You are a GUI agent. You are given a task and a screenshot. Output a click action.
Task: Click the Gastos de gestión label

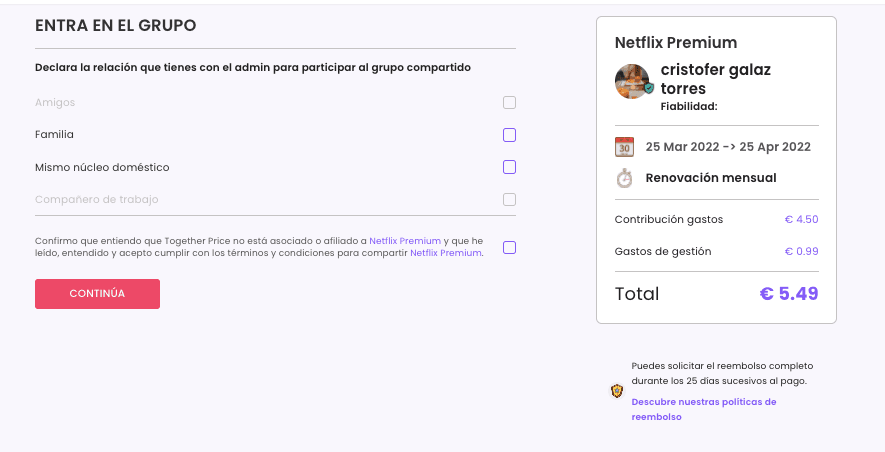[663, 251]
